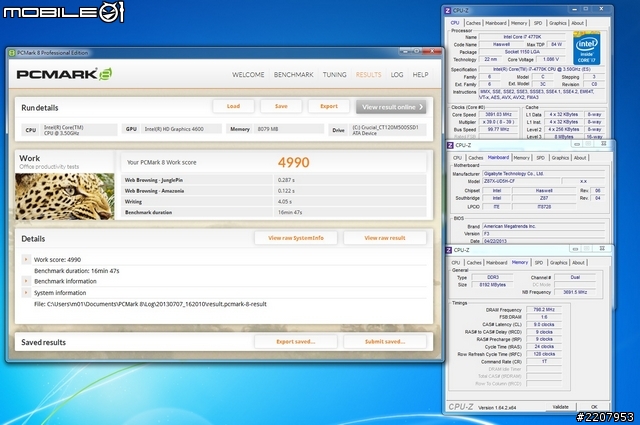
Task: Click the PCMark 8 title bar icon
Action: point(12,53)
